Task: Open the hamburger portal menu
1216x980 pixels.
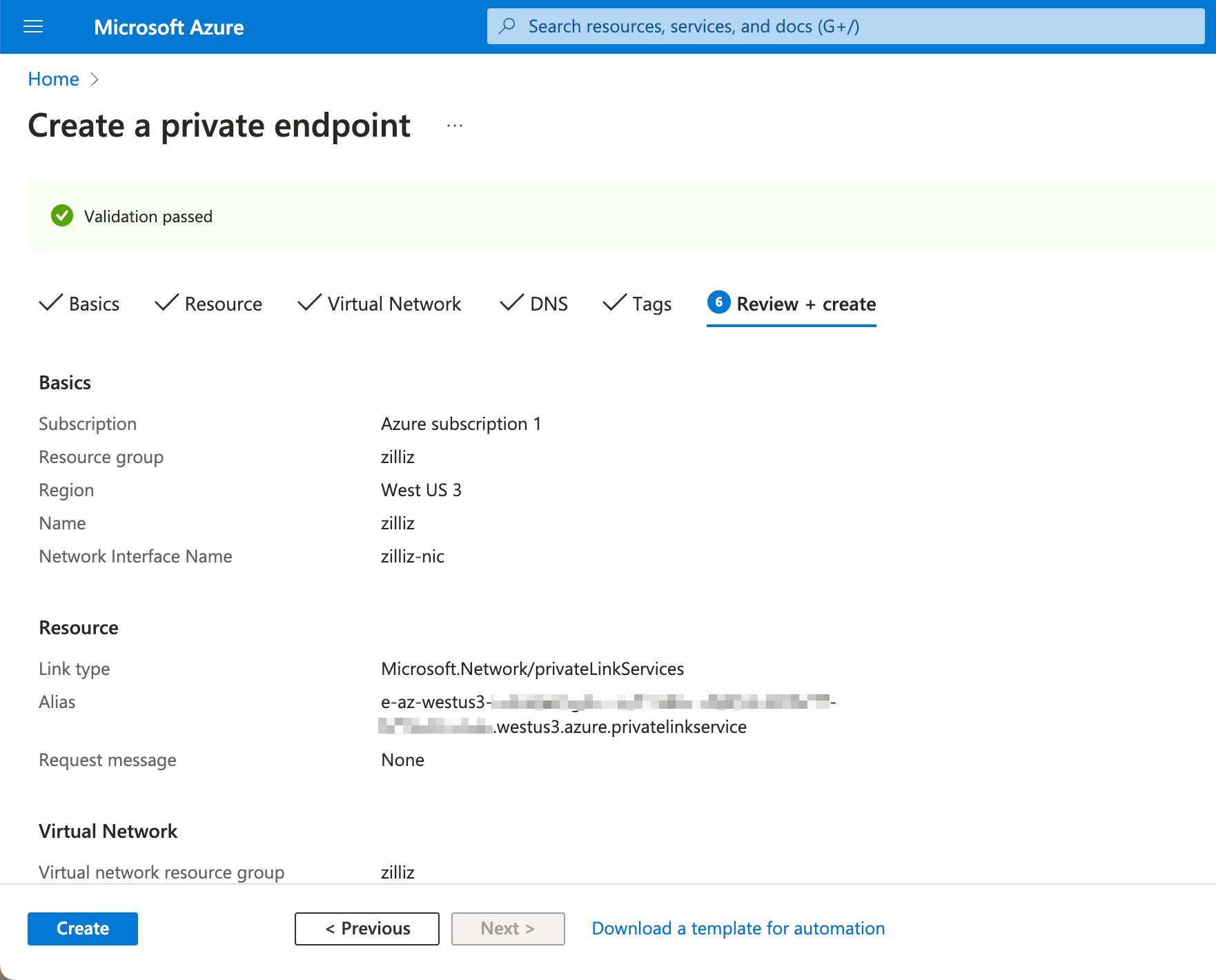Action: pos(33,27)
